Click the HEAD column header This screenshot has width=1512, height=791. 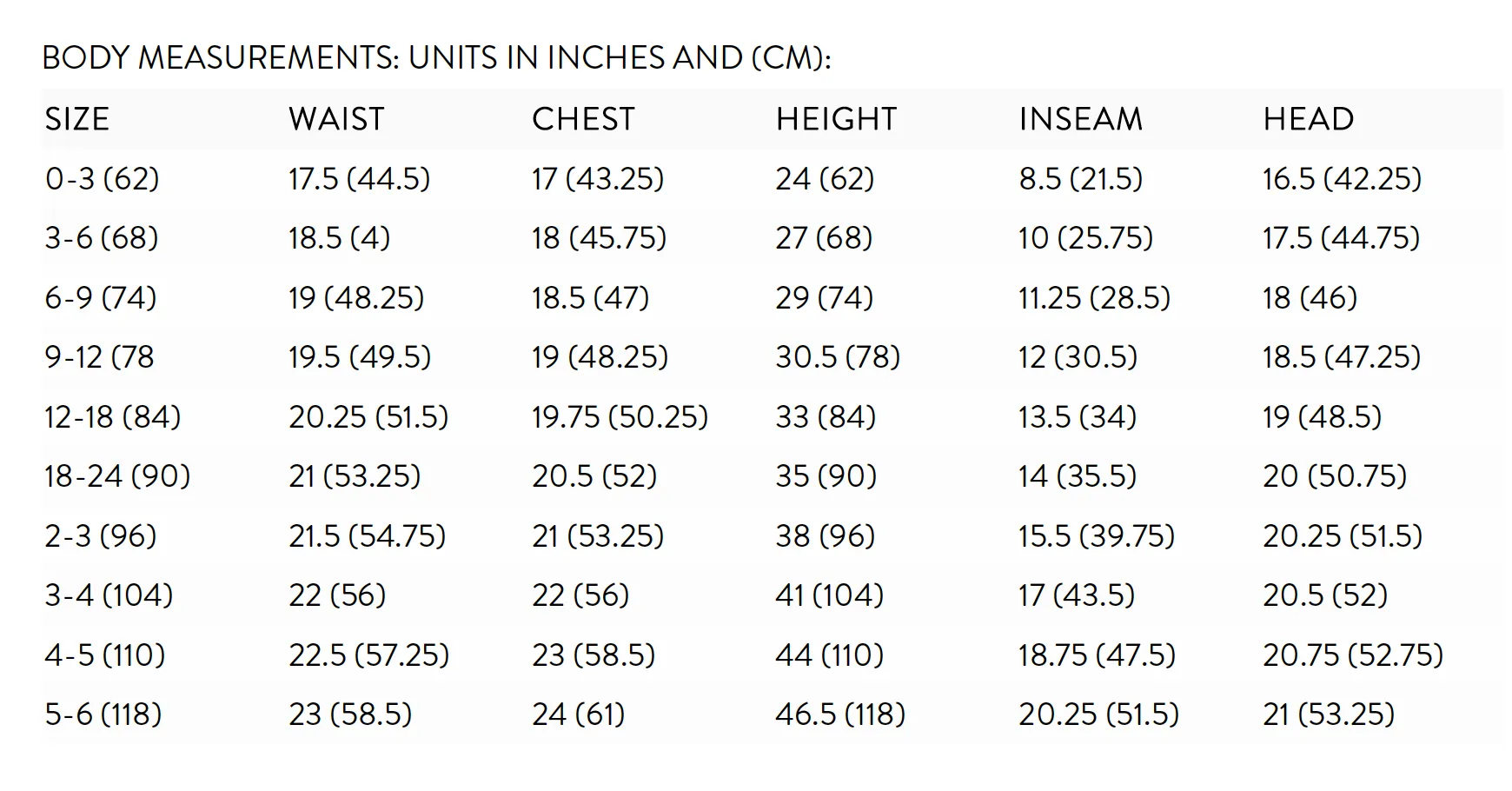pos(1309,119)
